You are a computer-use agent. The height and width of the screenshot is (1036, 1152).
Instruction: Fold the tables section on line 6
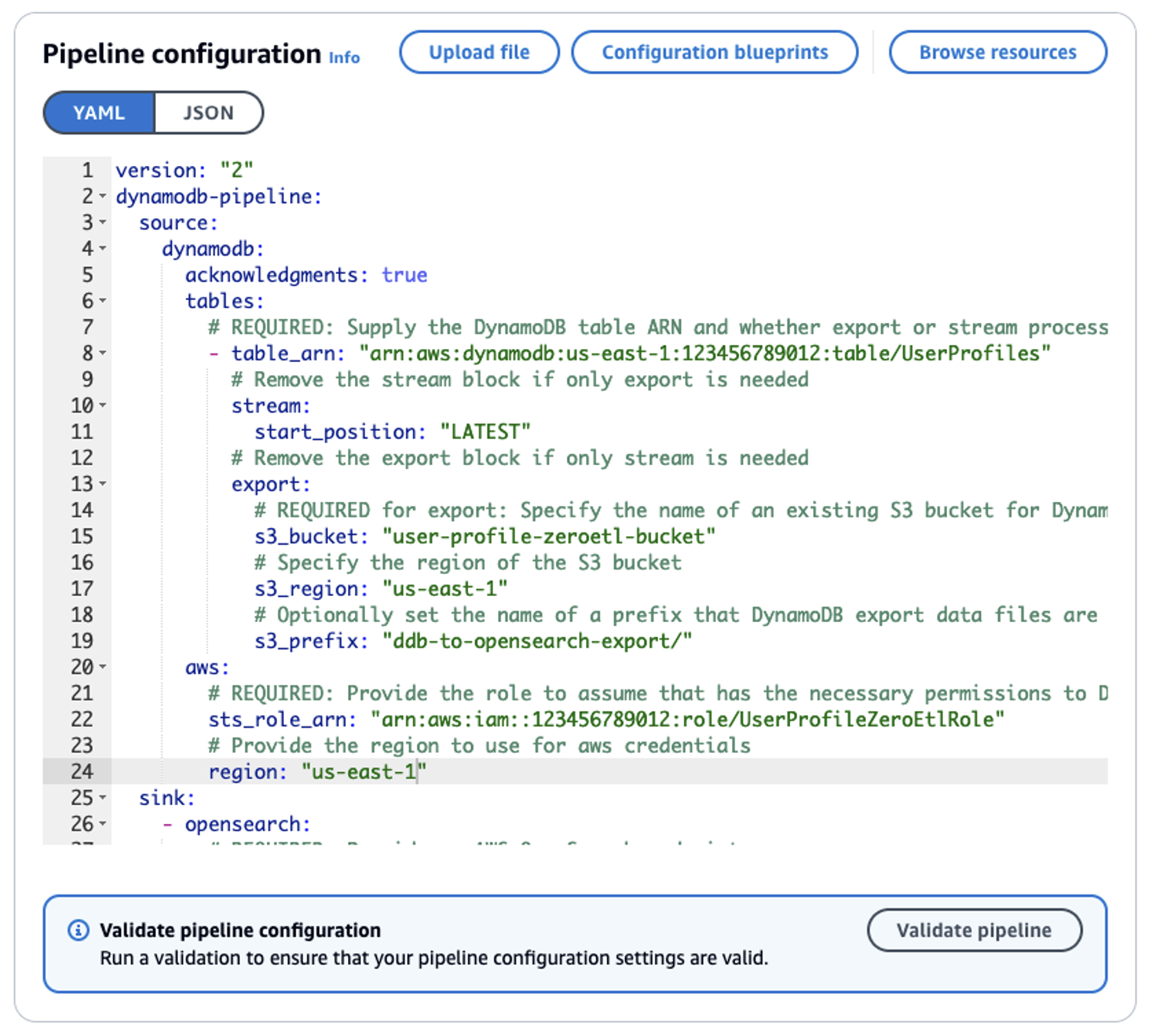(103, 301)
